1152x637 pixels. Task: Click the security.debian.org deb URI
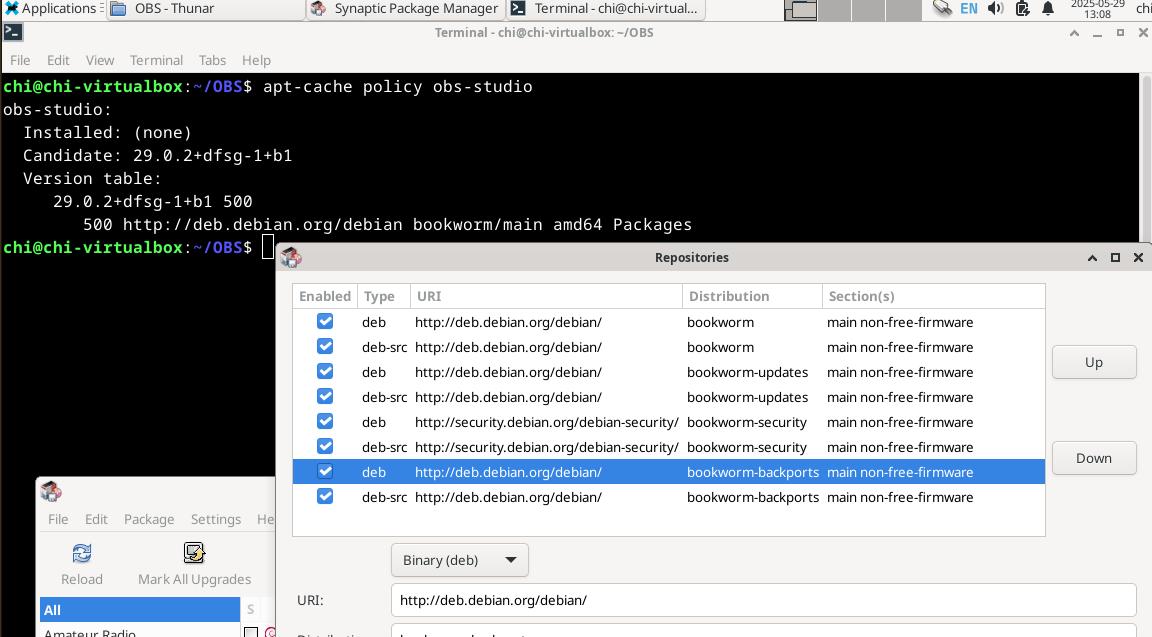click(x=547, y=422)
